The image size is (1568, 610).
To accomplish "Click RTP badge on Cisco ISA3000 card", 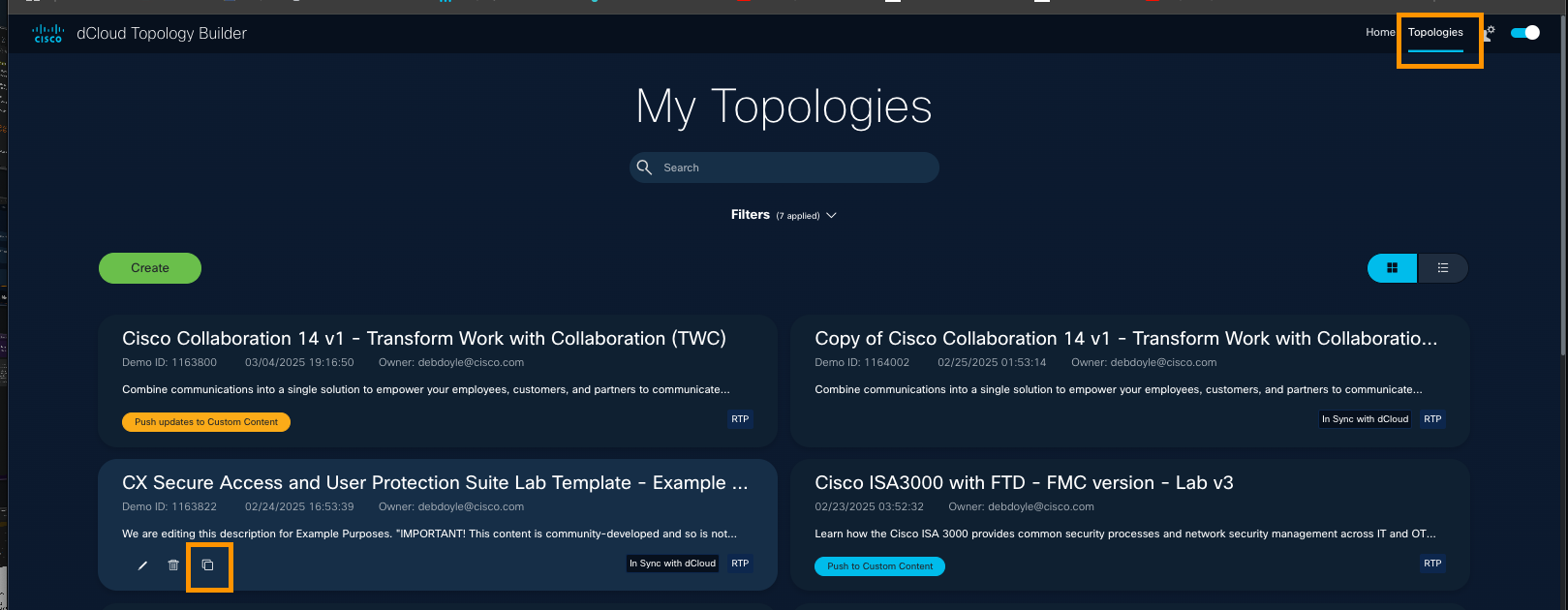I will click(1432, 564).
